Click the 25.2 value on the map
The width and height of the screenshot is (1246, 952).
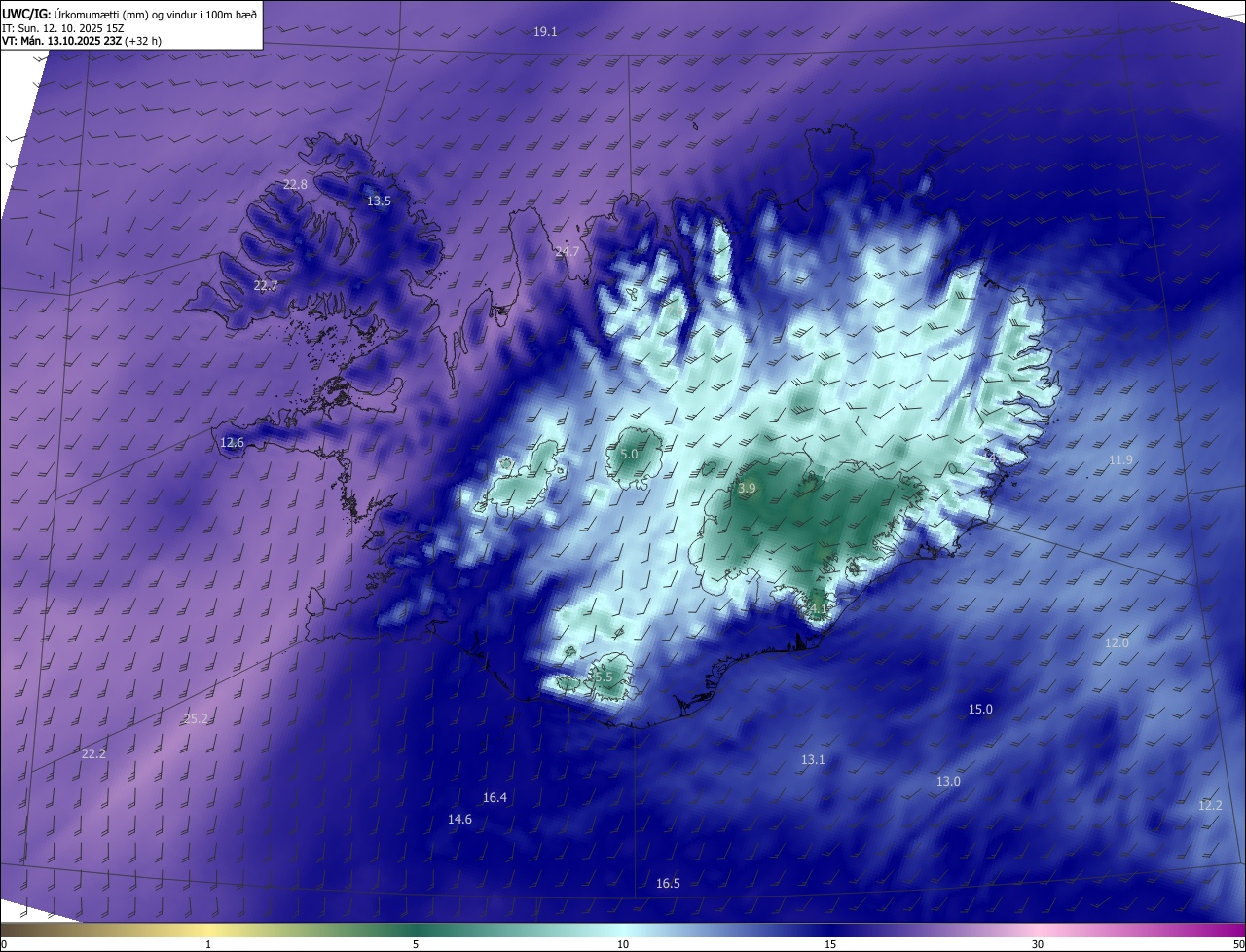(196, 719)
